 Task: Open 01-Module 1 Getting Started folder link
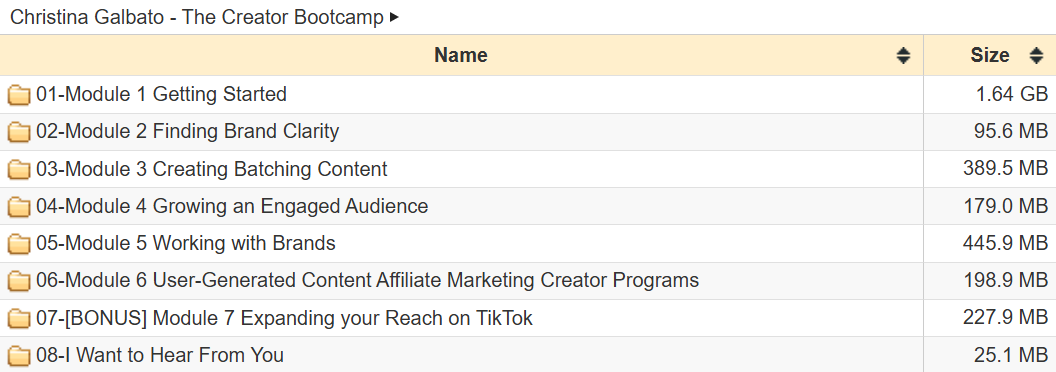pyautogui.click(x=162, y=94)
